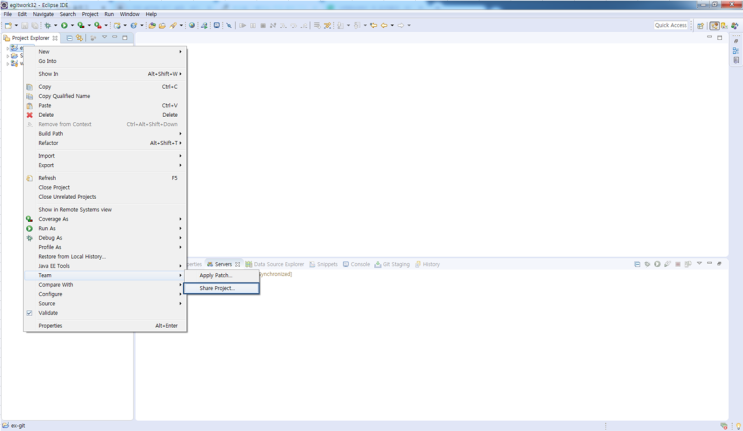Toggle Link with Editor in Project Explorer
The height and width of the screenshot is (431, 743).
80,38
